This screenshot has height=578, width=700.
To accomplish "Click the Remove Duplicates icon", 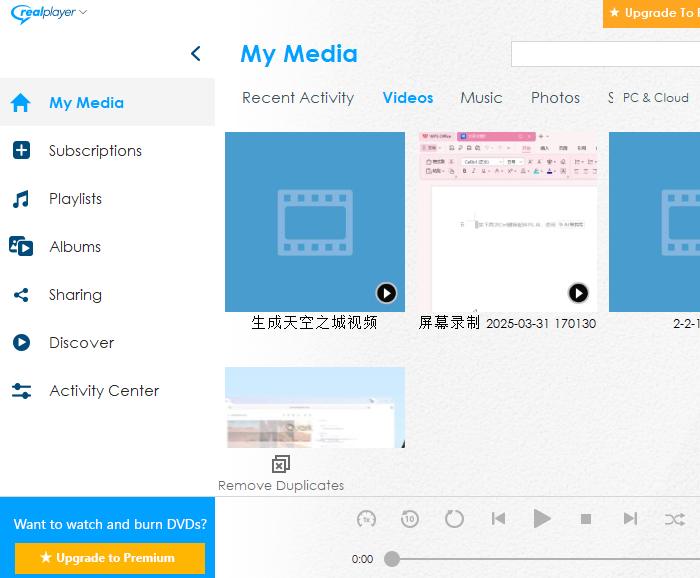I will pyautogui.click(x=281, y=464).
